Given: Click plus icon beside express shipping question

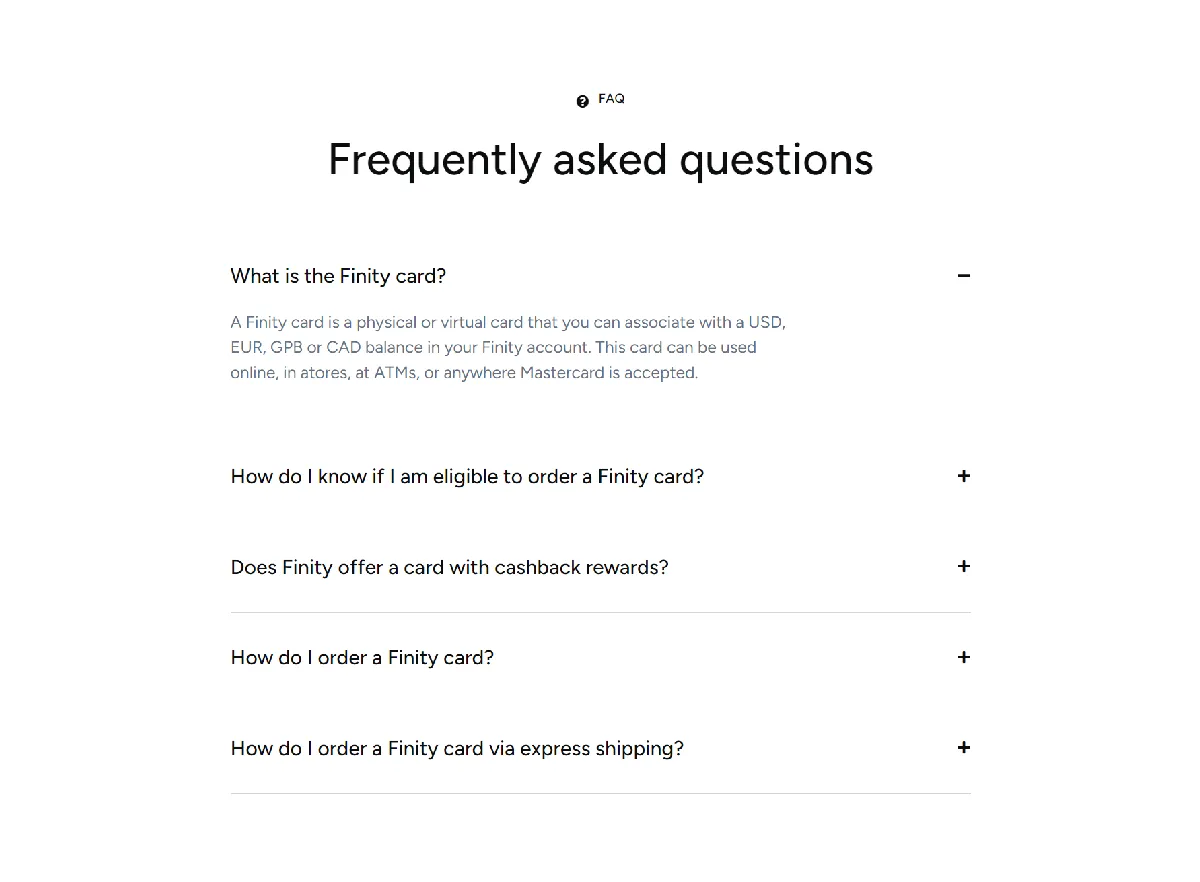Looking at the screenshot, I should (x=964, y=747).
